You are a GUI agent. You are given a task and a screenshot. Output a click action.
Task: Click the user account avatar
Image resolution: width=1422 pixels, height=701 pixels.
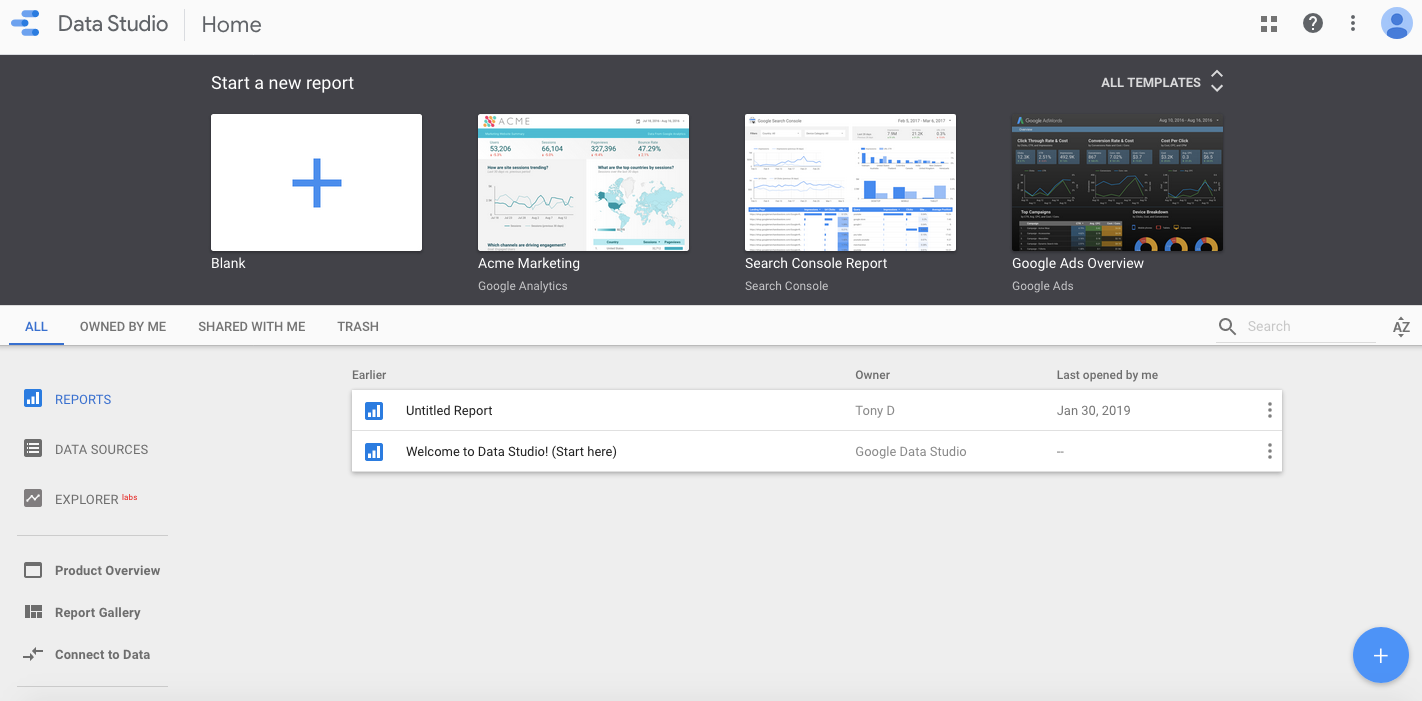[x=1396, y=23]
